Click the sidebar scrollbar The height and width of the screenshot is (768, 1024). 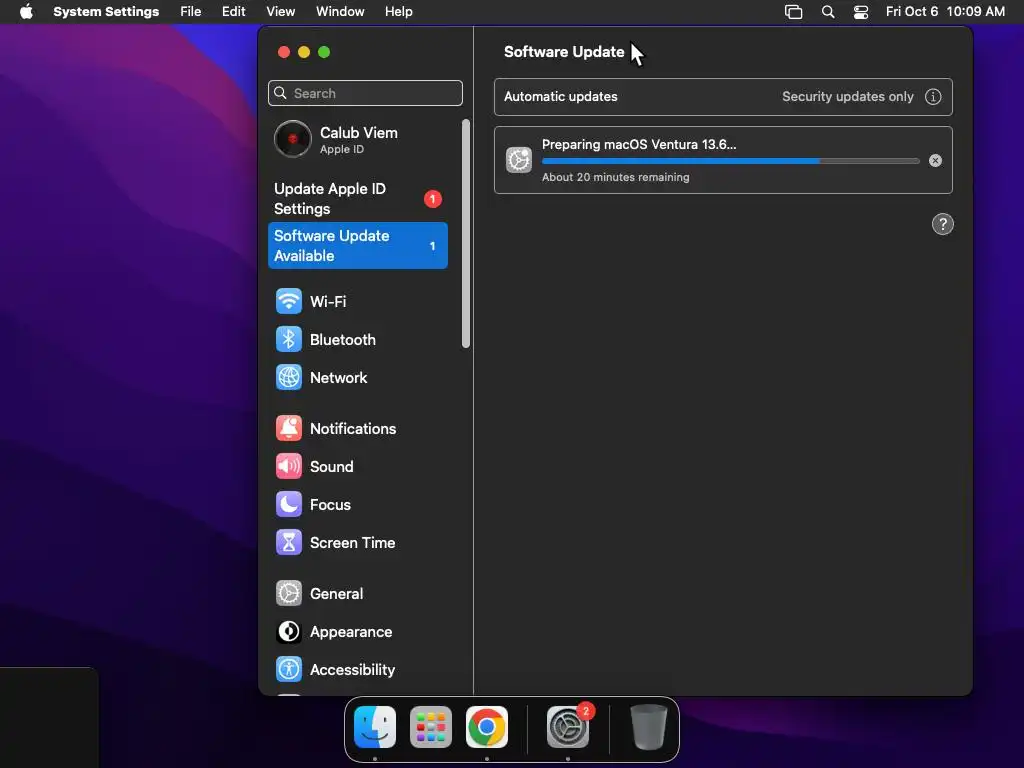tap(466, 233)
